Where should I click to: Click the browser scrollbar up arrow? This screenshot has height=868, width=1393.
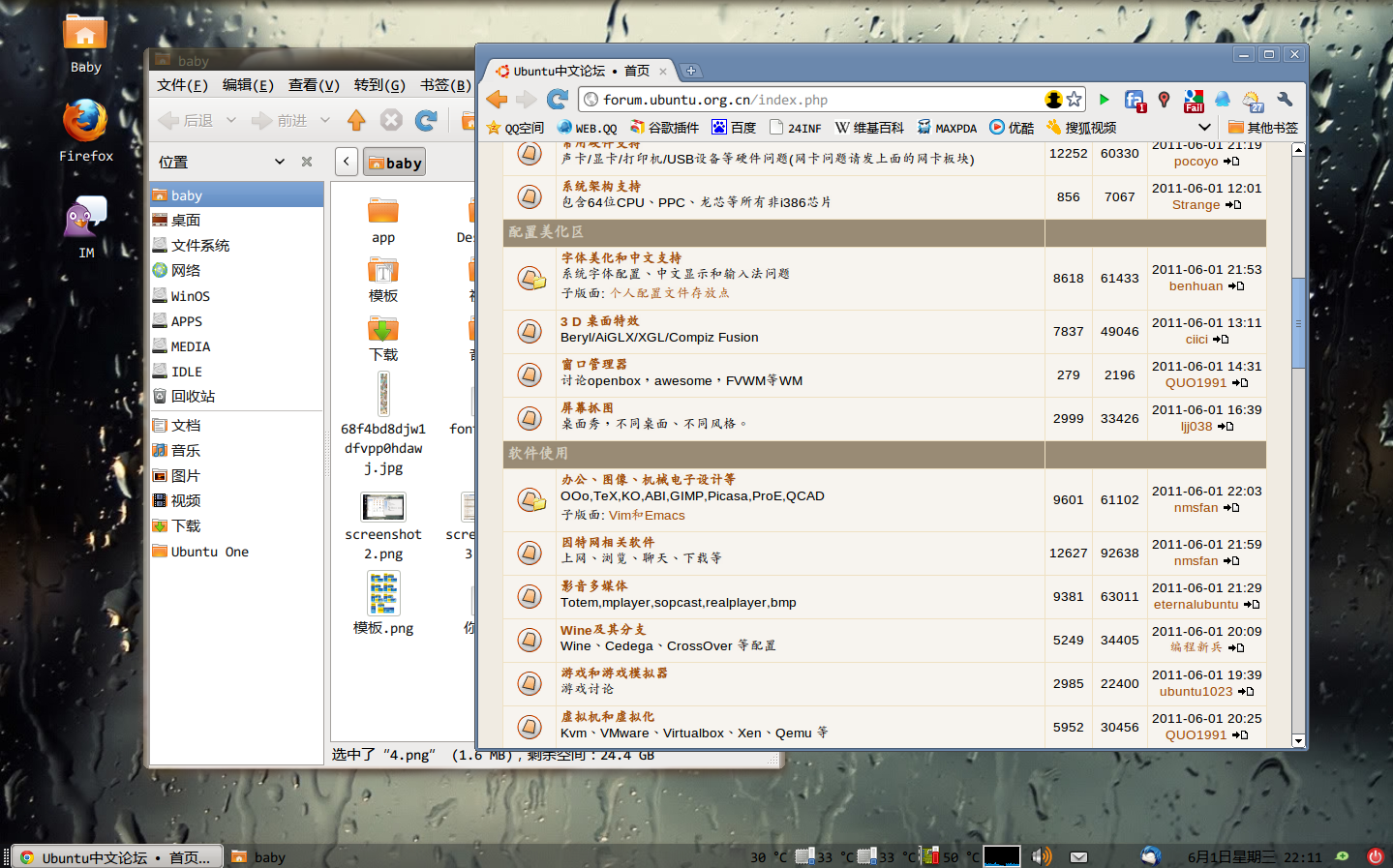[x=1298, y=149]
